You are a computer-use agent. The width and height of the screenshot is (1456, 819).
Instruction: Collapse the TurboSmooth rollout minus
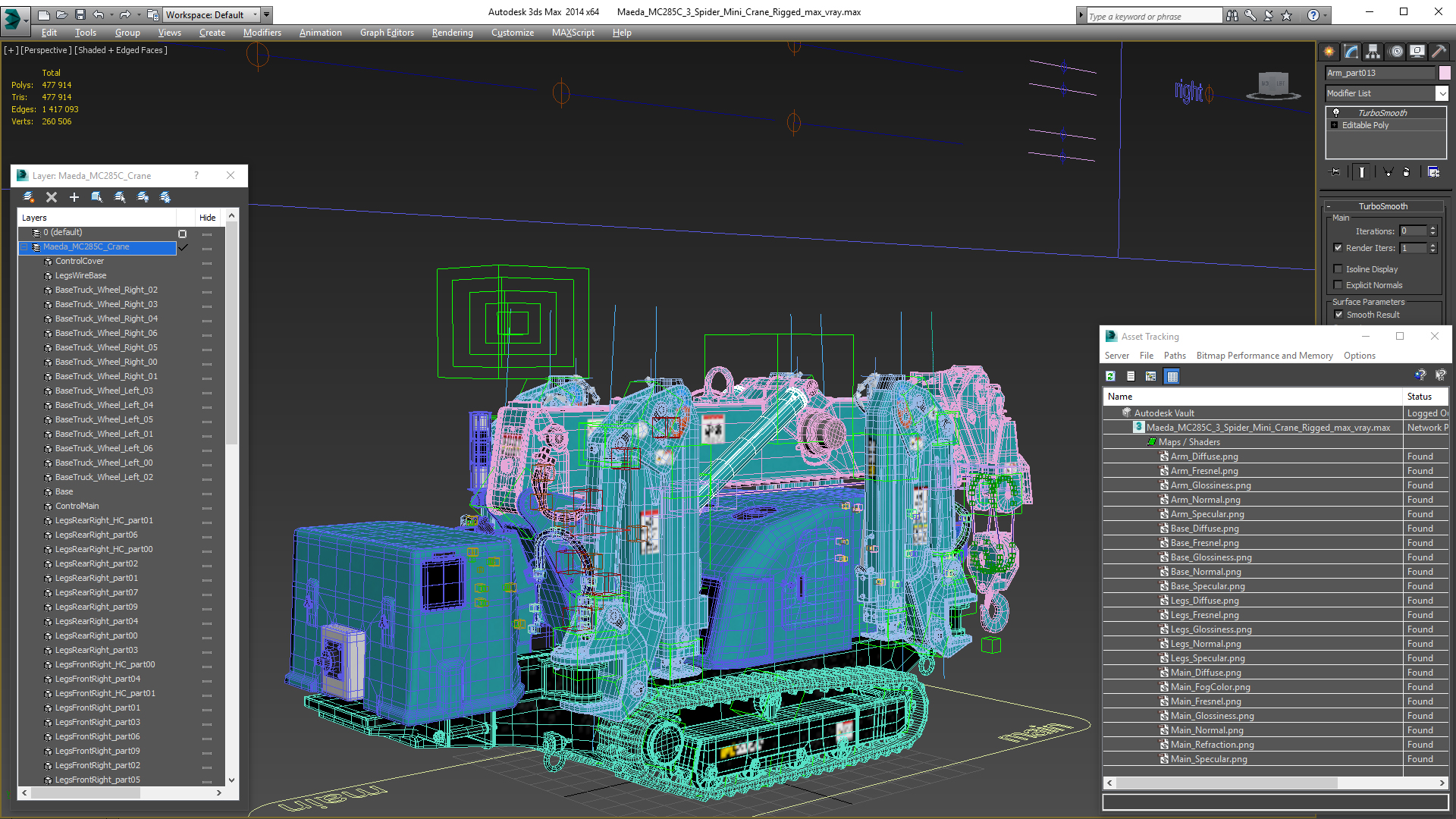pyautogui.click(x=1329, y=206)
